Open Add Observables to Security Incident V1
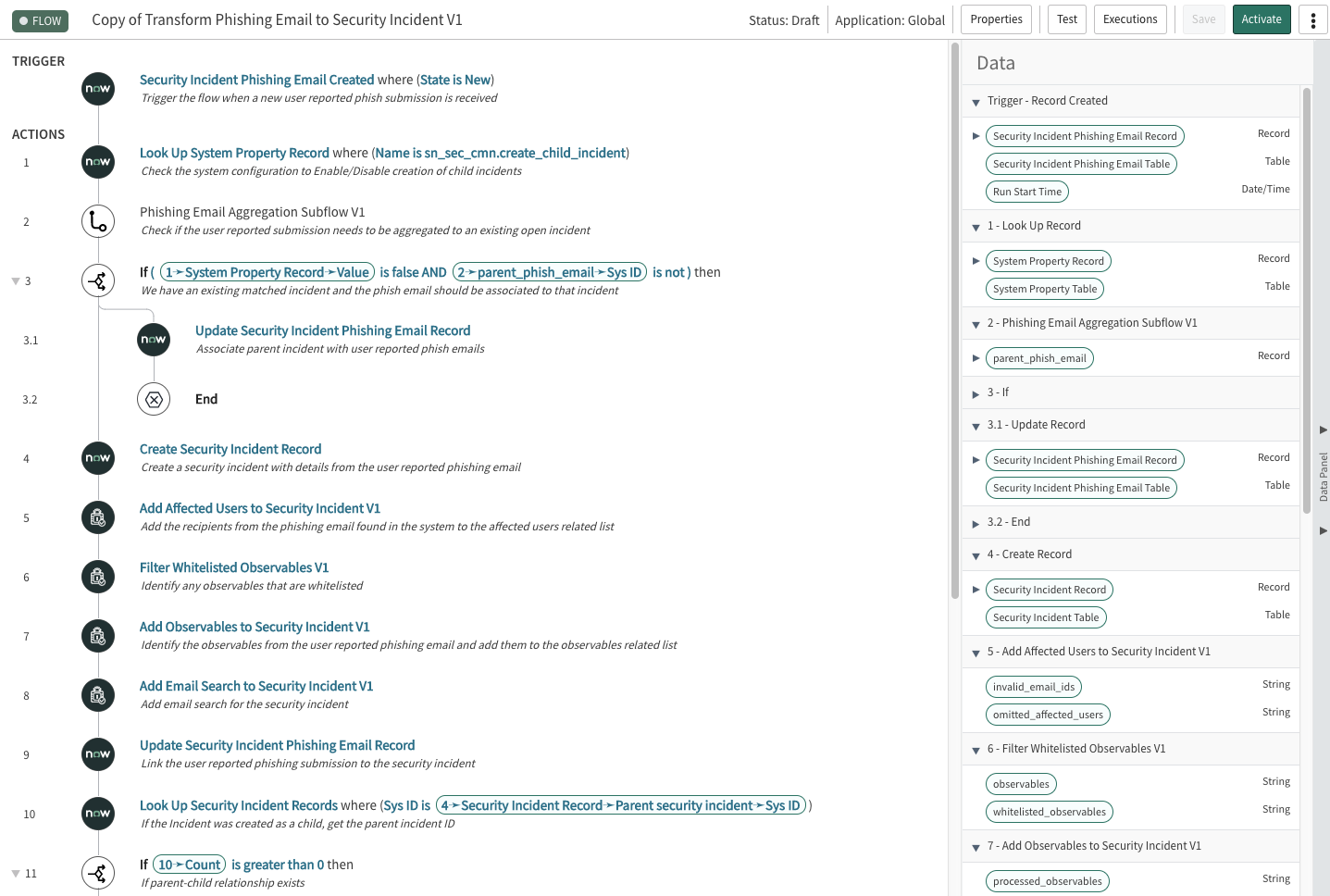The image size is (1330, 896). pyautogui.click(x=255, y=627)
